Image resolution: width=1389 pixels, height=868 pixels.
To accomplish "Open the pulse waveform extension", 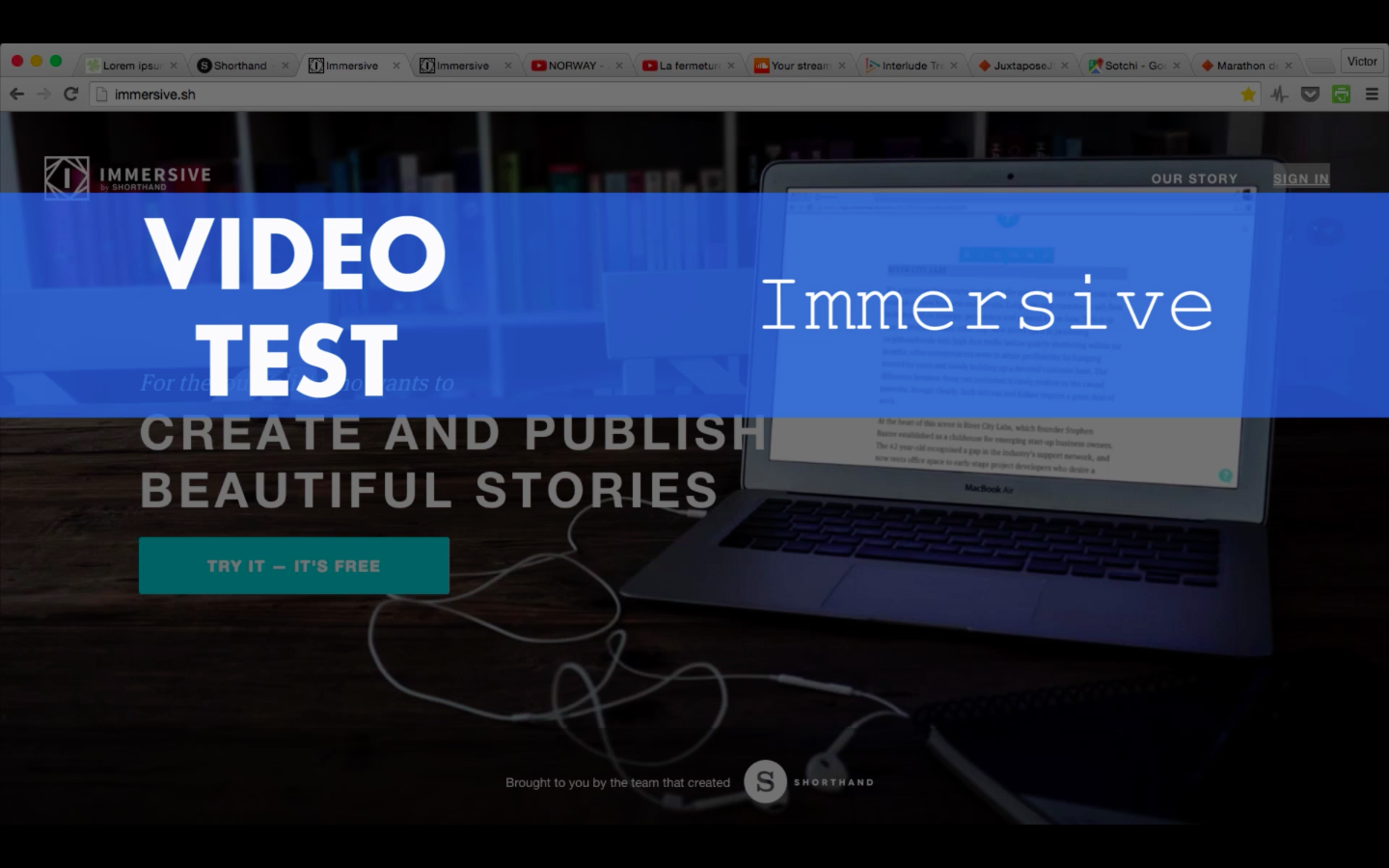I will click(1279, 95).
